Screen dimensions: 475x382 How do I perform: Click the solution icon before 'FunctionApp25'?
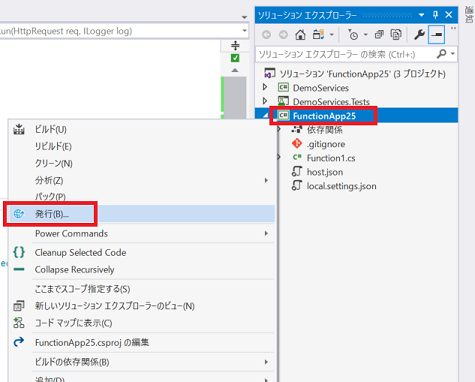270,73
